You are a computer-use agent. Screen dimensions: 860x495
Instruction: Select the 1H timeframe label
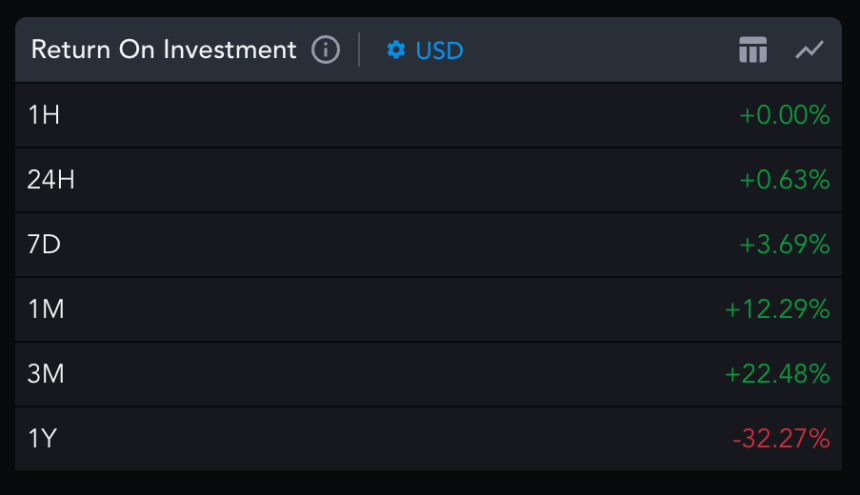point(44,115)
